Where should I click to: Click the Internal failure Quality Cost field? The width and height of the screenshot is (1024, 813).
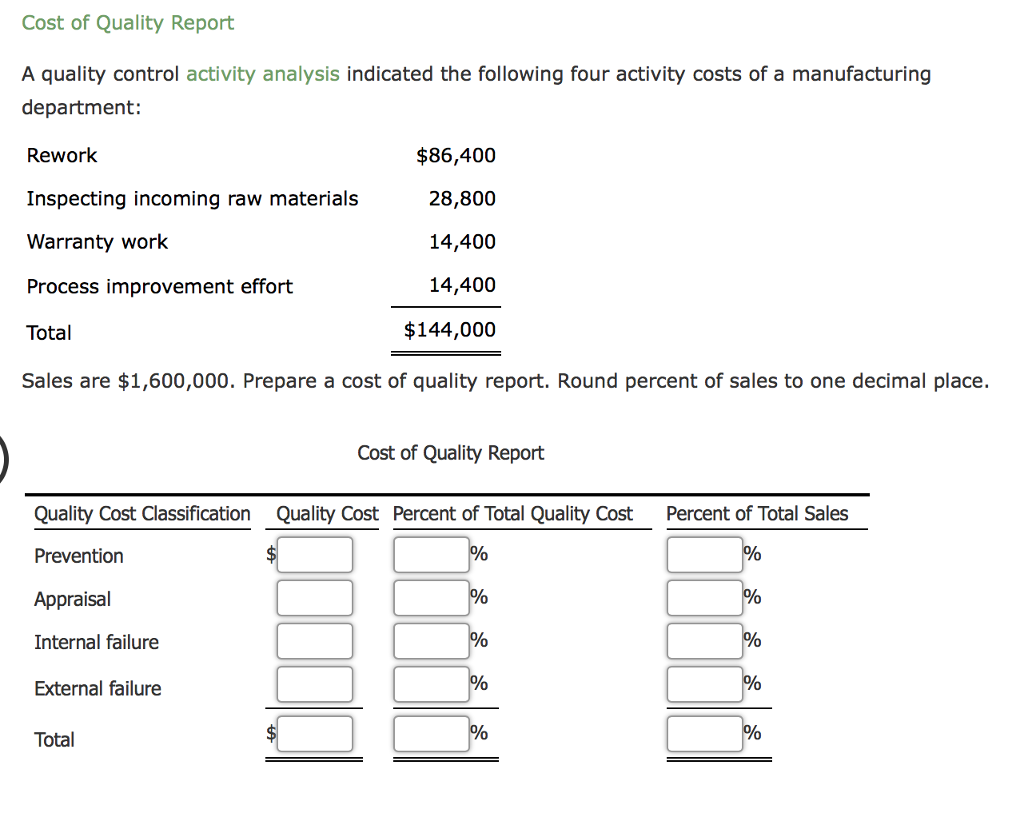point(314,641)
